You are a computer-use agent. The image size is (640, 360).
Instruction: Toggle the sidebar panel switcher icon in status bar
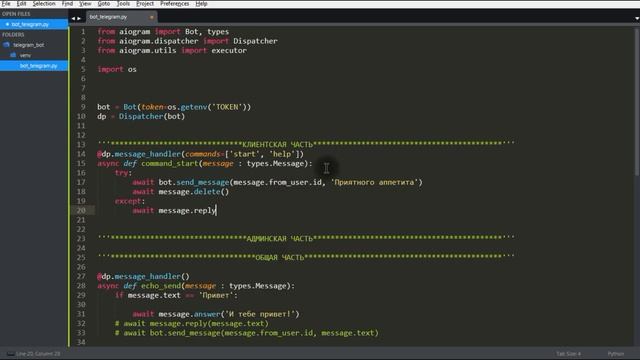click(x=10, y=353)
